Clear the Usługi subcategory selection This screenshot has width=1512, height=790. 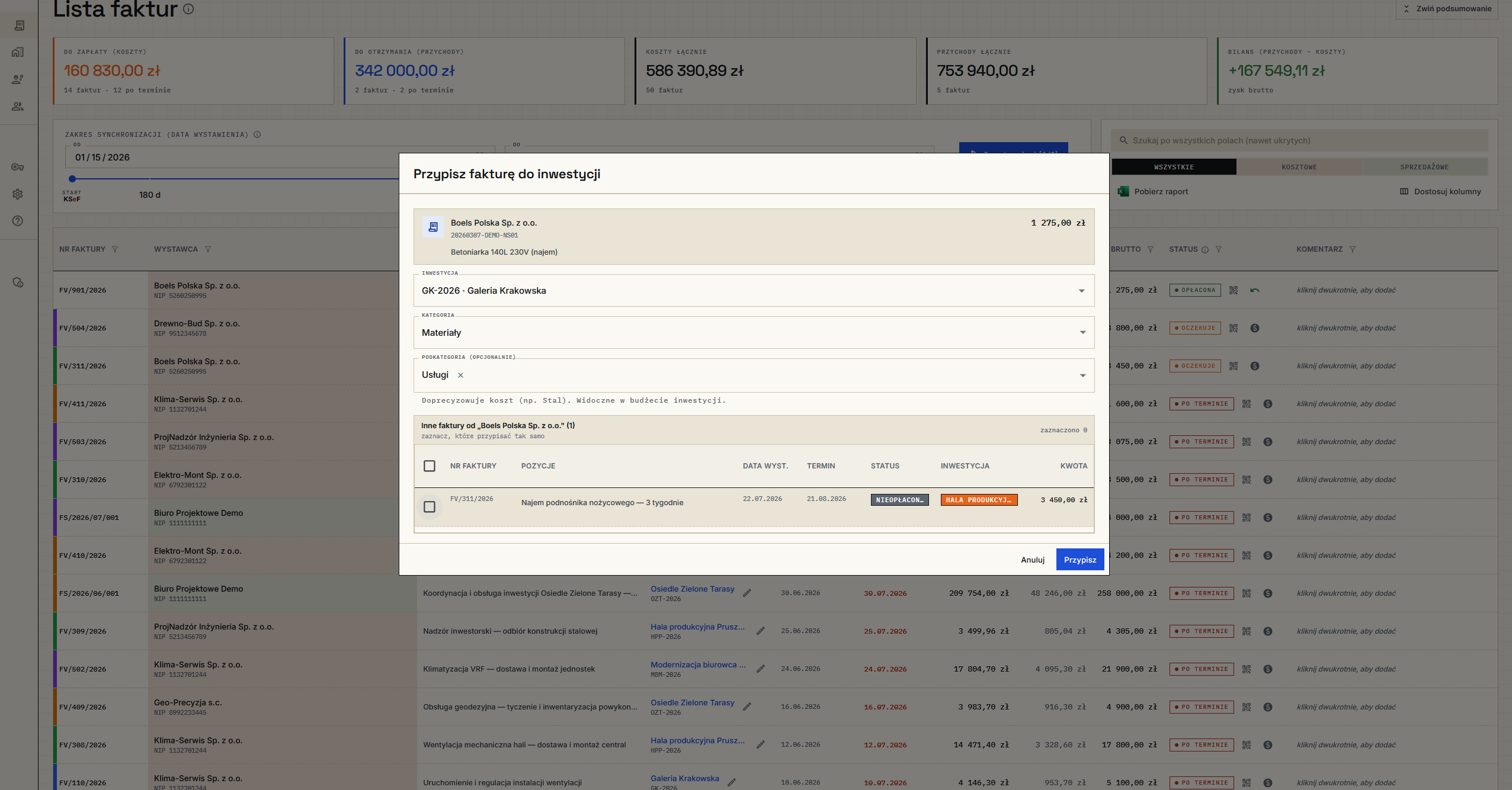tap(460, 375)
